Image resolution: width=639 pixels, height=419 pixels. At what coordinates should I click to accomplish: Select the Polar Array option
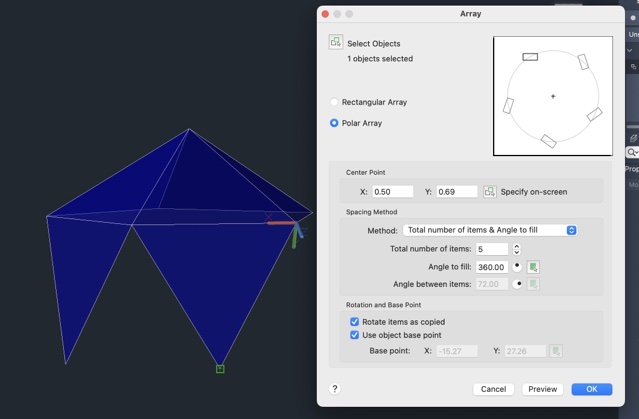point(334,123)
